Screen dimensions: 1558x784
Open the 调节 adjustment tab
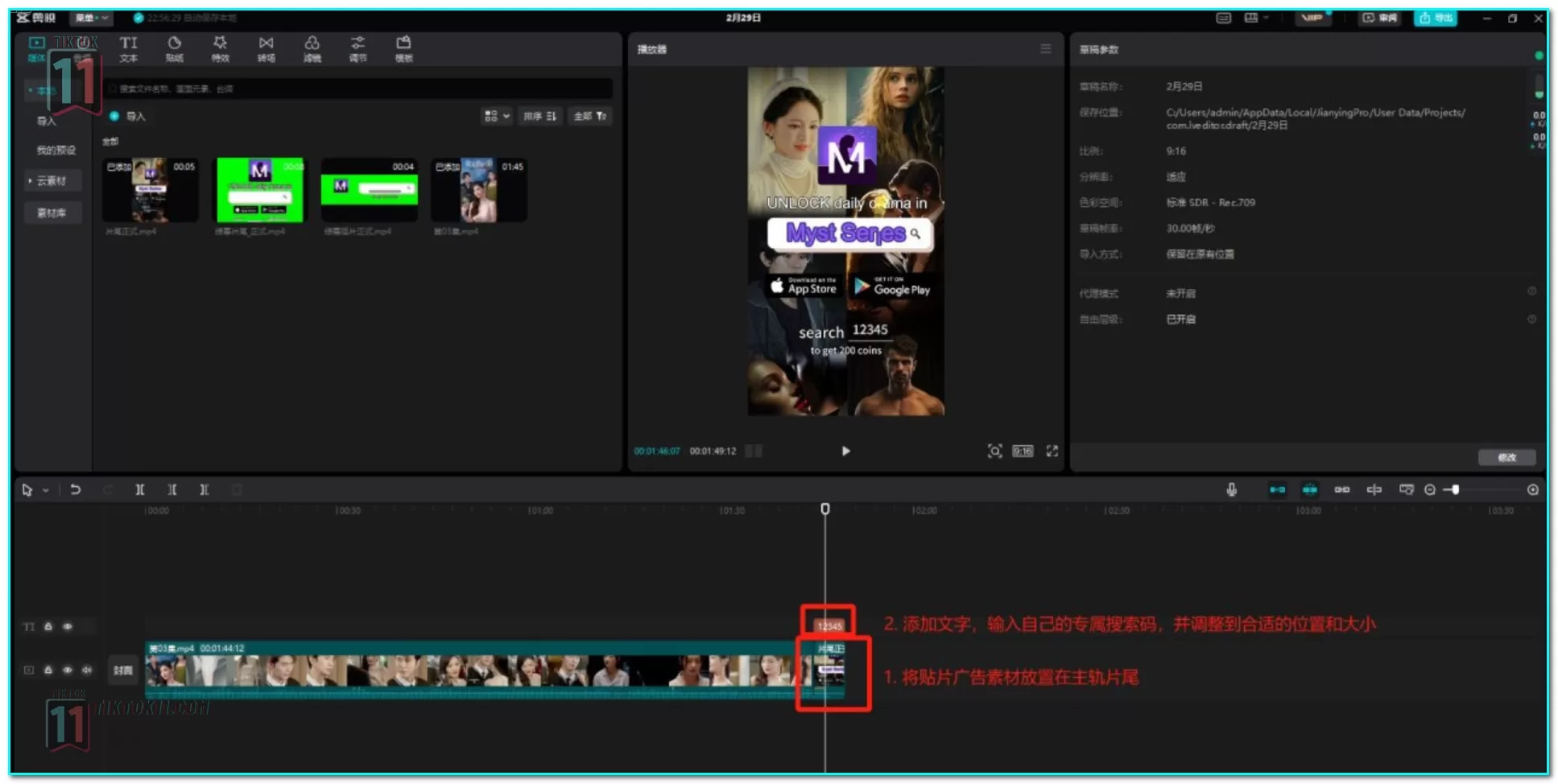(357, 48)
